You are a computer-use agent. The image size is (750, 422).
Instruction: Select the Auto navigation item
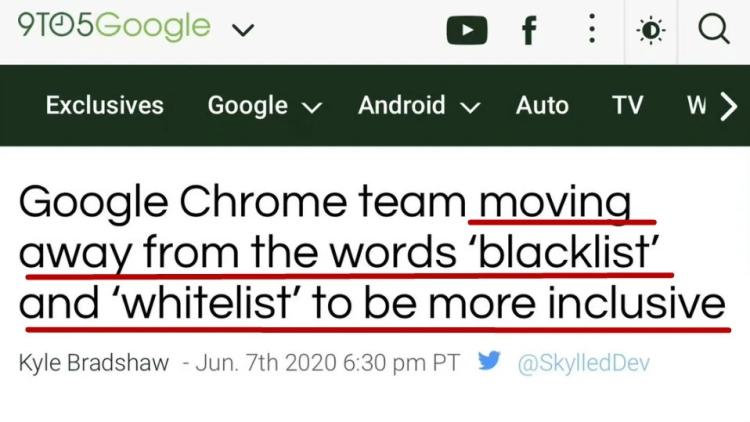[x=542, y=105]
